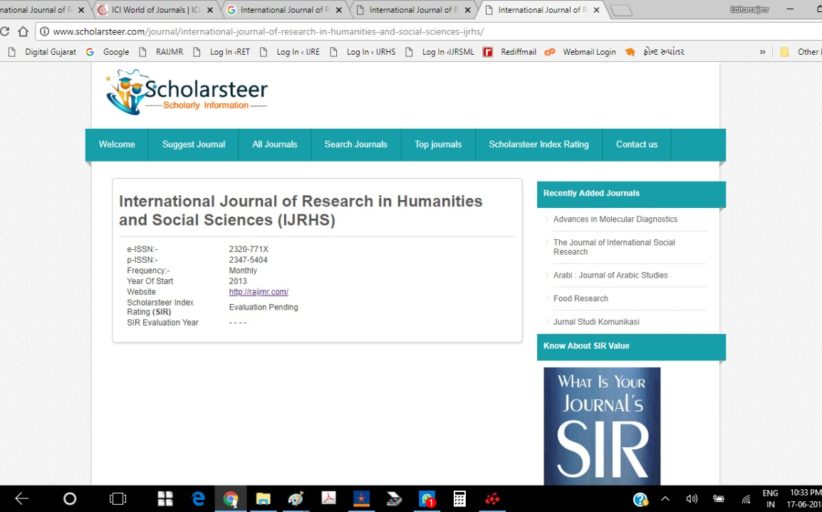Open the RAIJMR bookmark
This screenshot has width=822, height=512.
pos(161,52)
